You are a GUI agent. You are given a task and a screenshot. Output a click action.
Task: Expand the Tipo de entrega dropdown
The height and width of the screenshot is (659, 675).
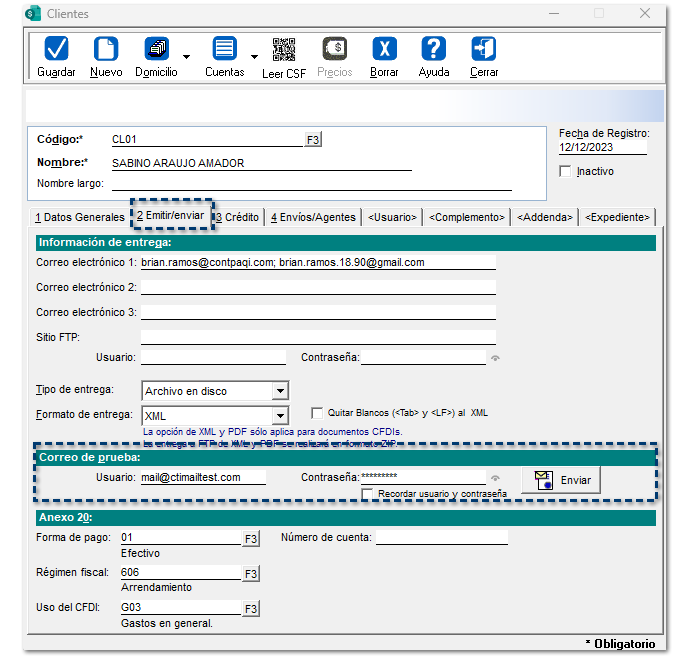pos(280,391)
